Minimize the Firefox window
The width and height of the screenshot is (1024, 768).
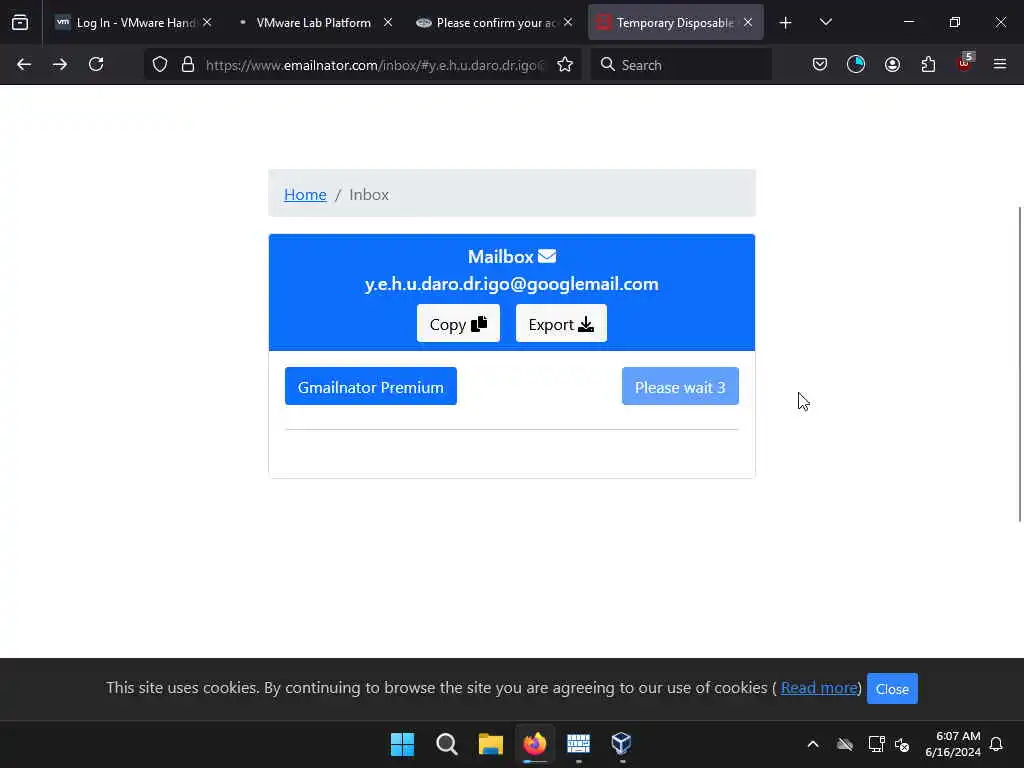909,22
